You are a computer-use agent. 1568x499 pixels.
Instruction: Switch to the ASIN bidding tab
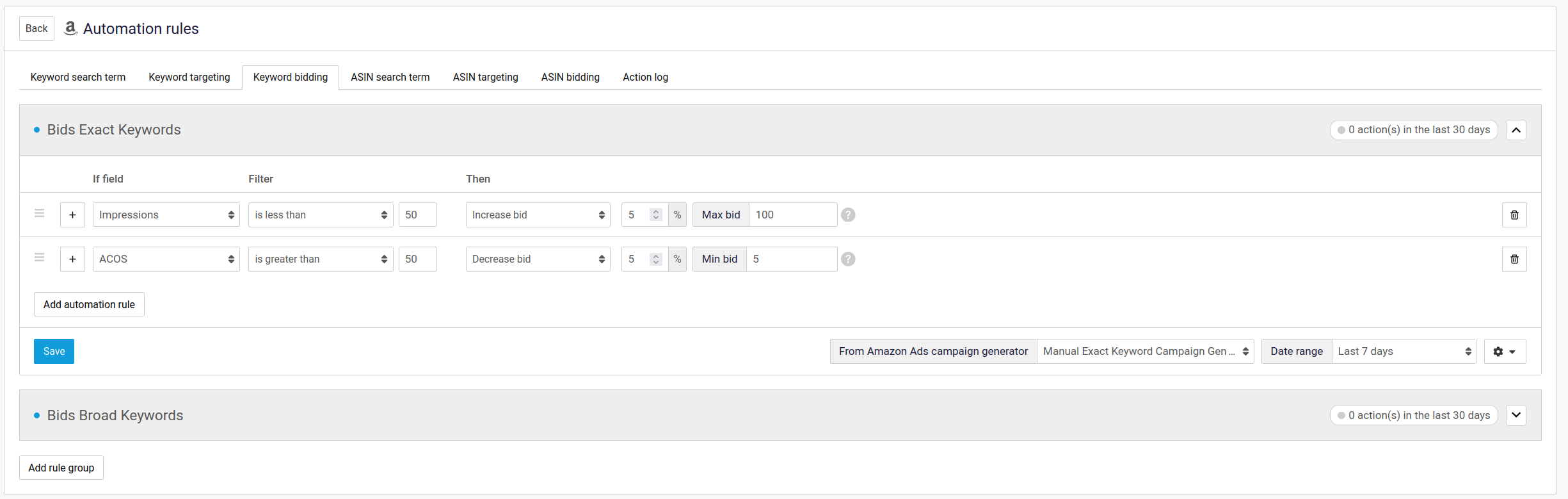570,78
